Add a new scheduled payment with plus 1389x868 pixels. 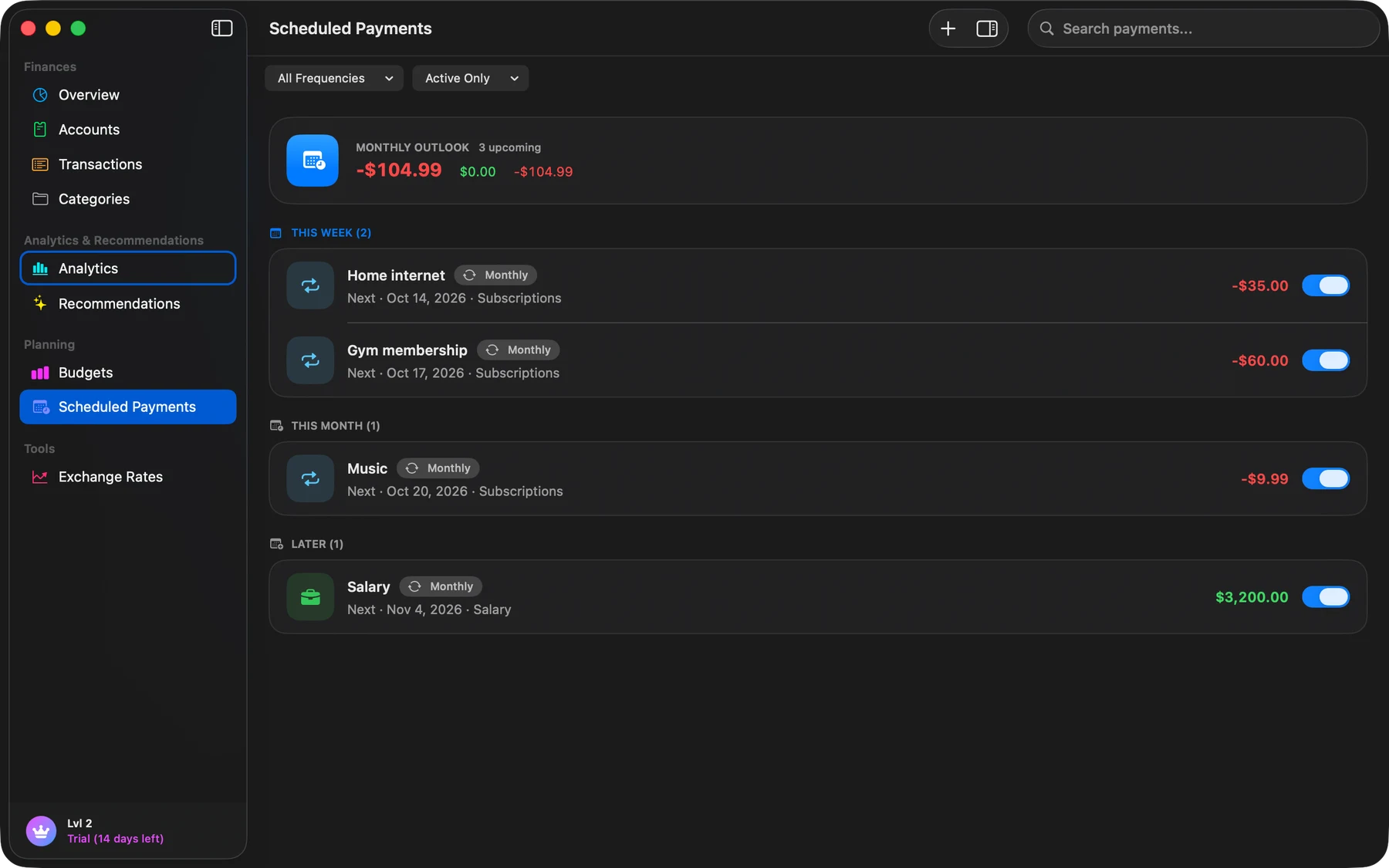tap(948, 29)
